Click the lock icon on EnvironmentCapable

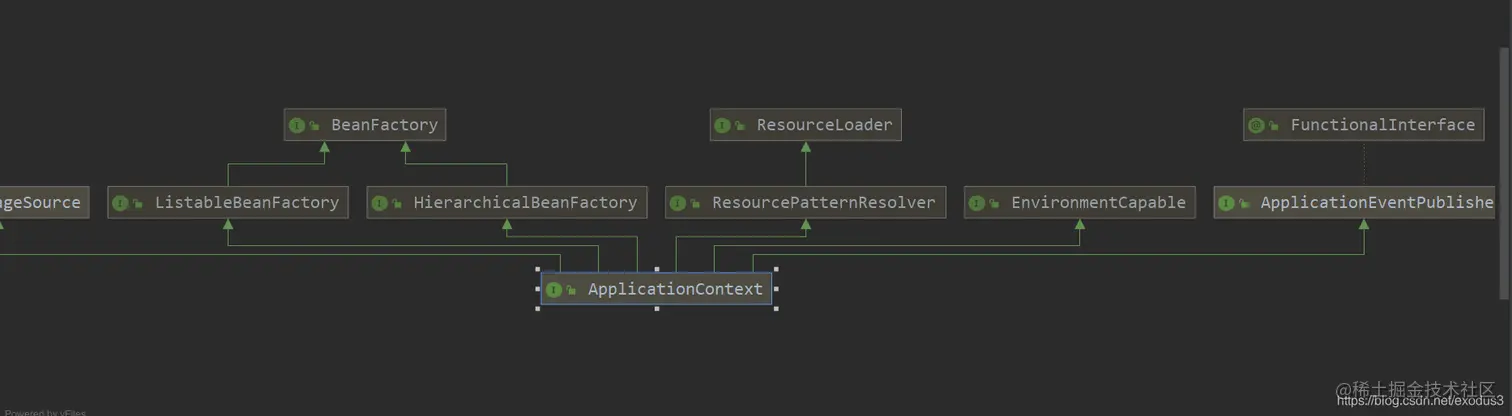click(x=994, y=204)
